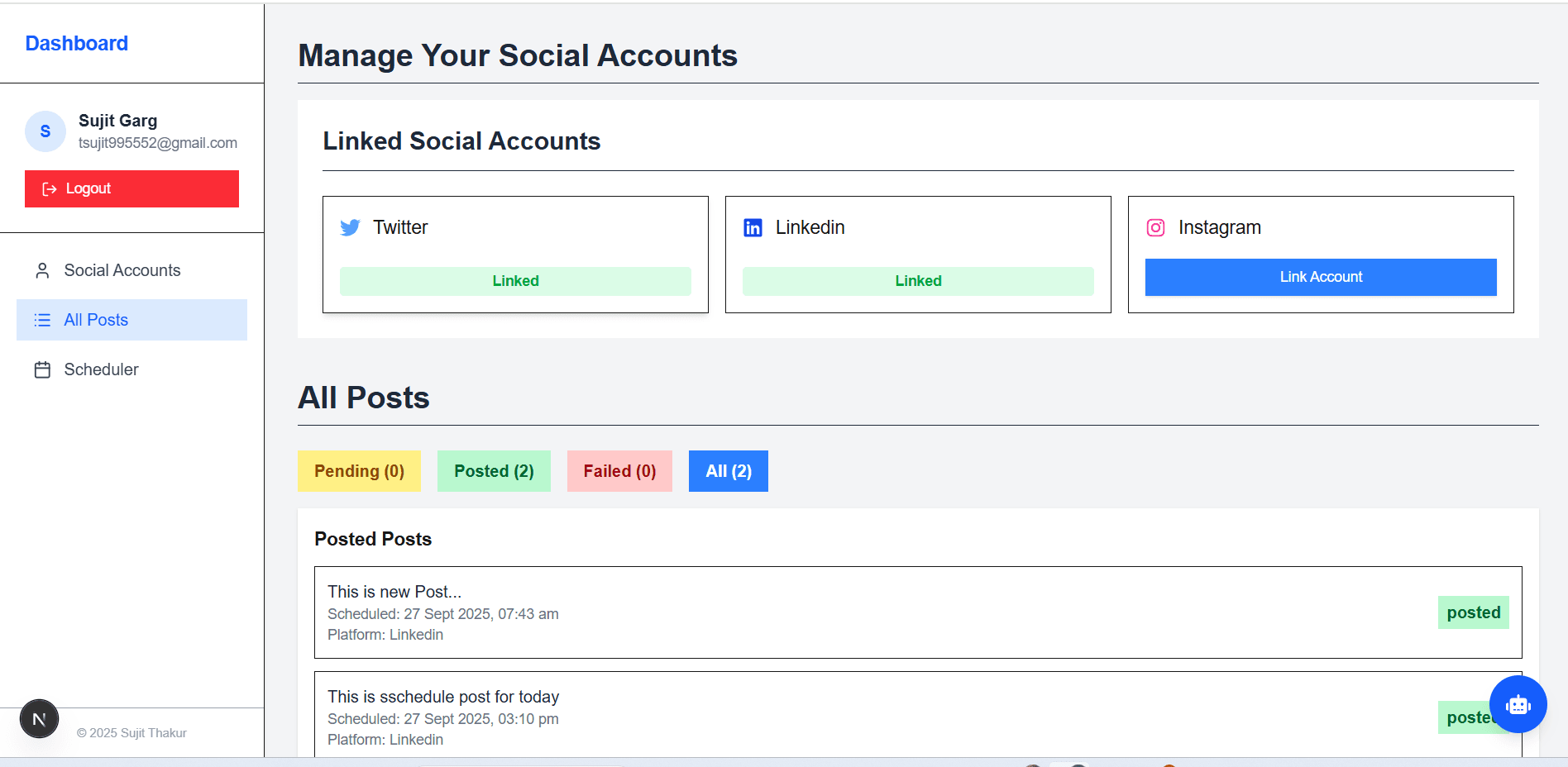Viewport: 1568px width, 767px height.
Task: Click the logout arrow icon
Action: (x=49, y=188)
